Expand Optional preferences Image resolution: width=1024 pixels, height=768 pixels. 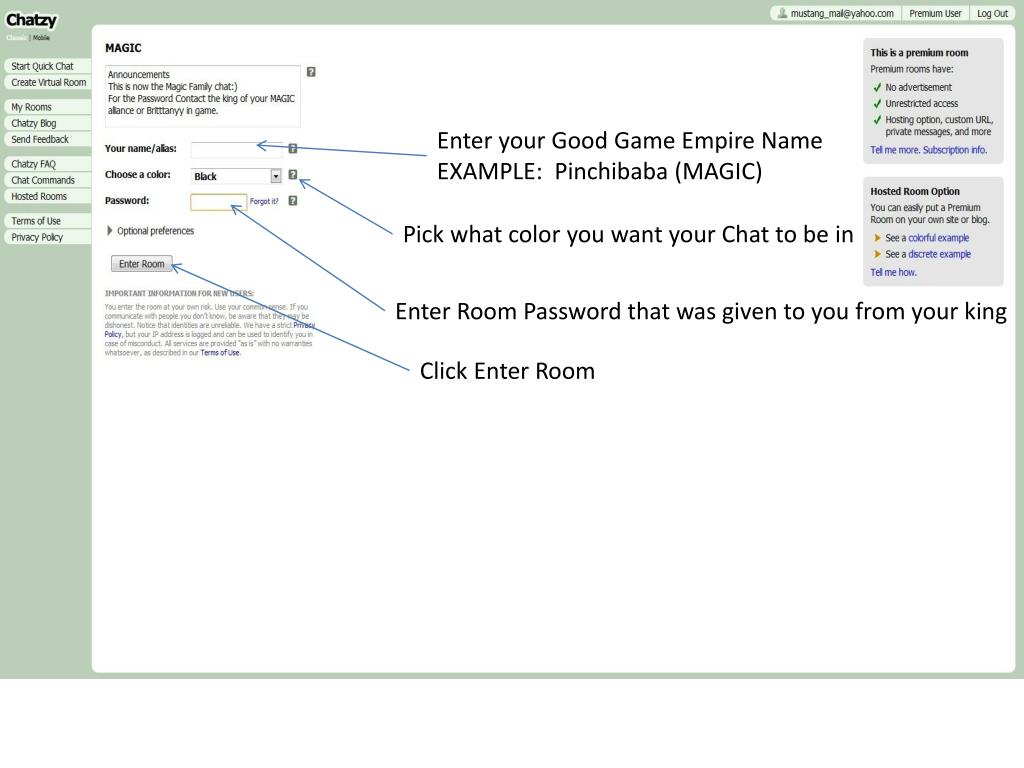point(150,231)
